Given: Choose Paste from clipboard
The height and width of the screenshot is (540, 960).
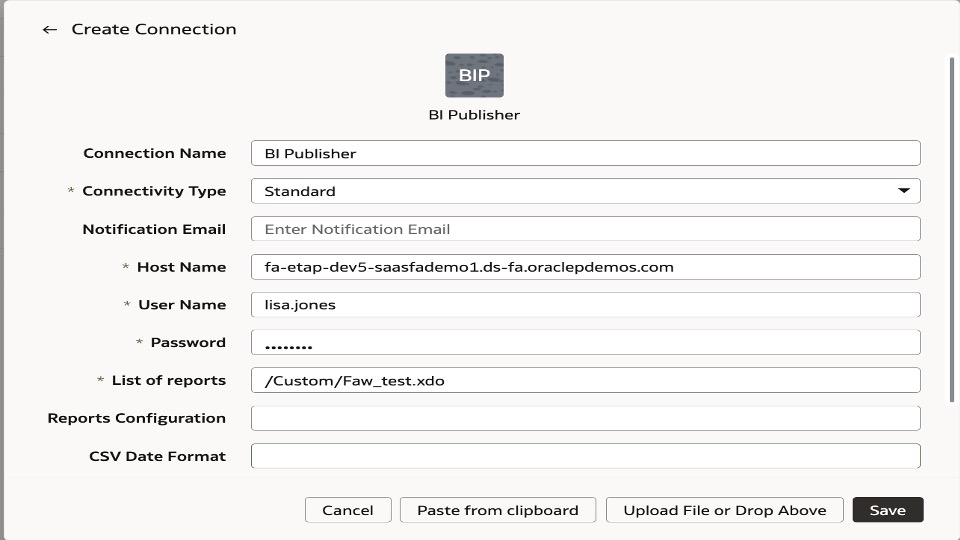Looking at the screenshot, I should click(x=498, y=510).
